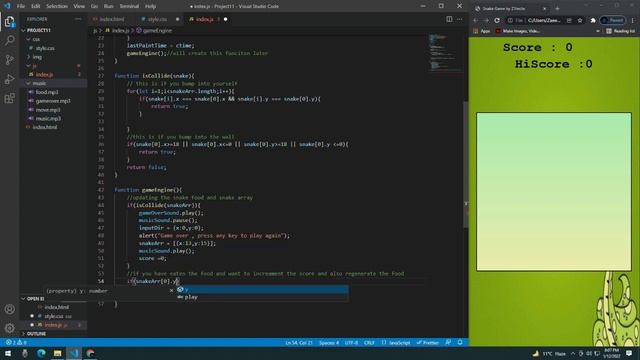Show hidden system tray icons
The image size is (640, 360).
click(573, 353)
